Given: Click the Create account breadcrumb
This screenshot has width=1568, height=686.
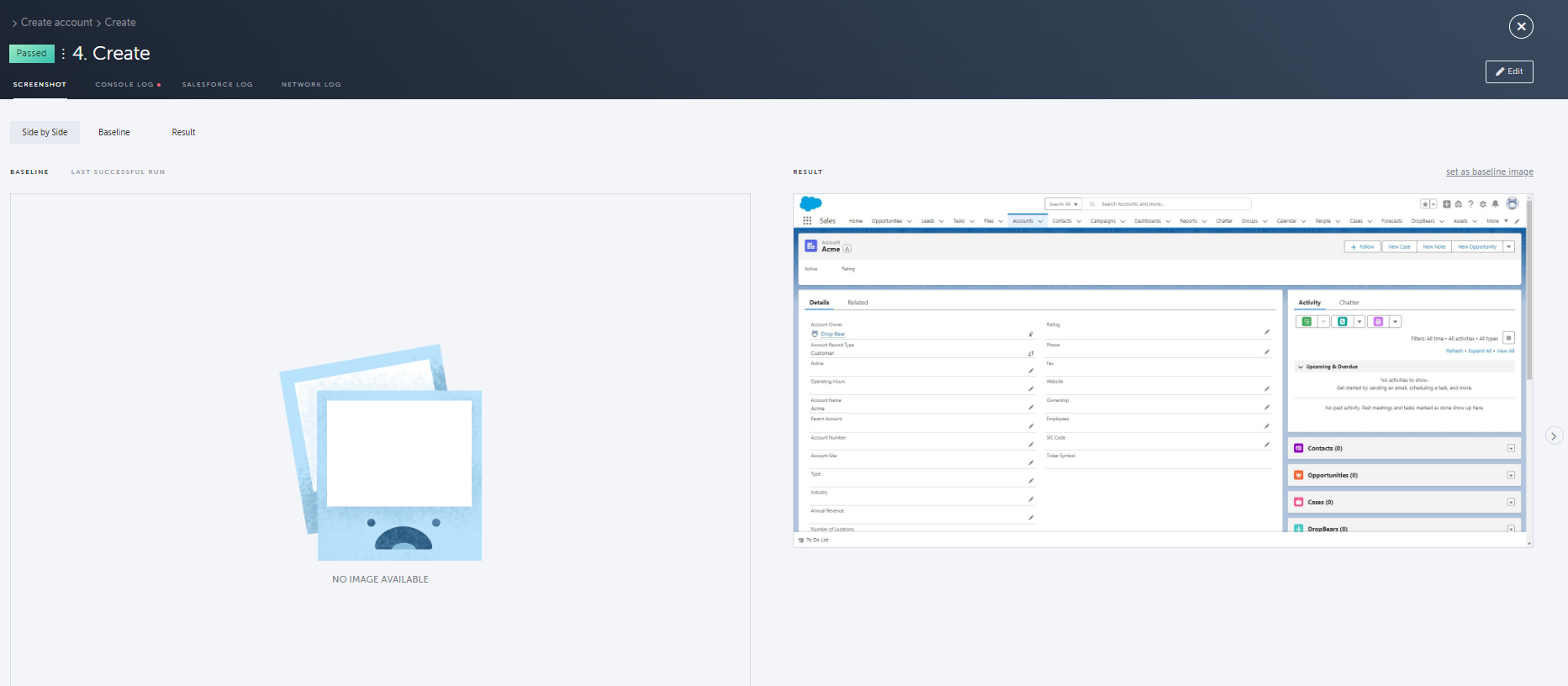Looking at the screenshot, I should coord(56,23).
